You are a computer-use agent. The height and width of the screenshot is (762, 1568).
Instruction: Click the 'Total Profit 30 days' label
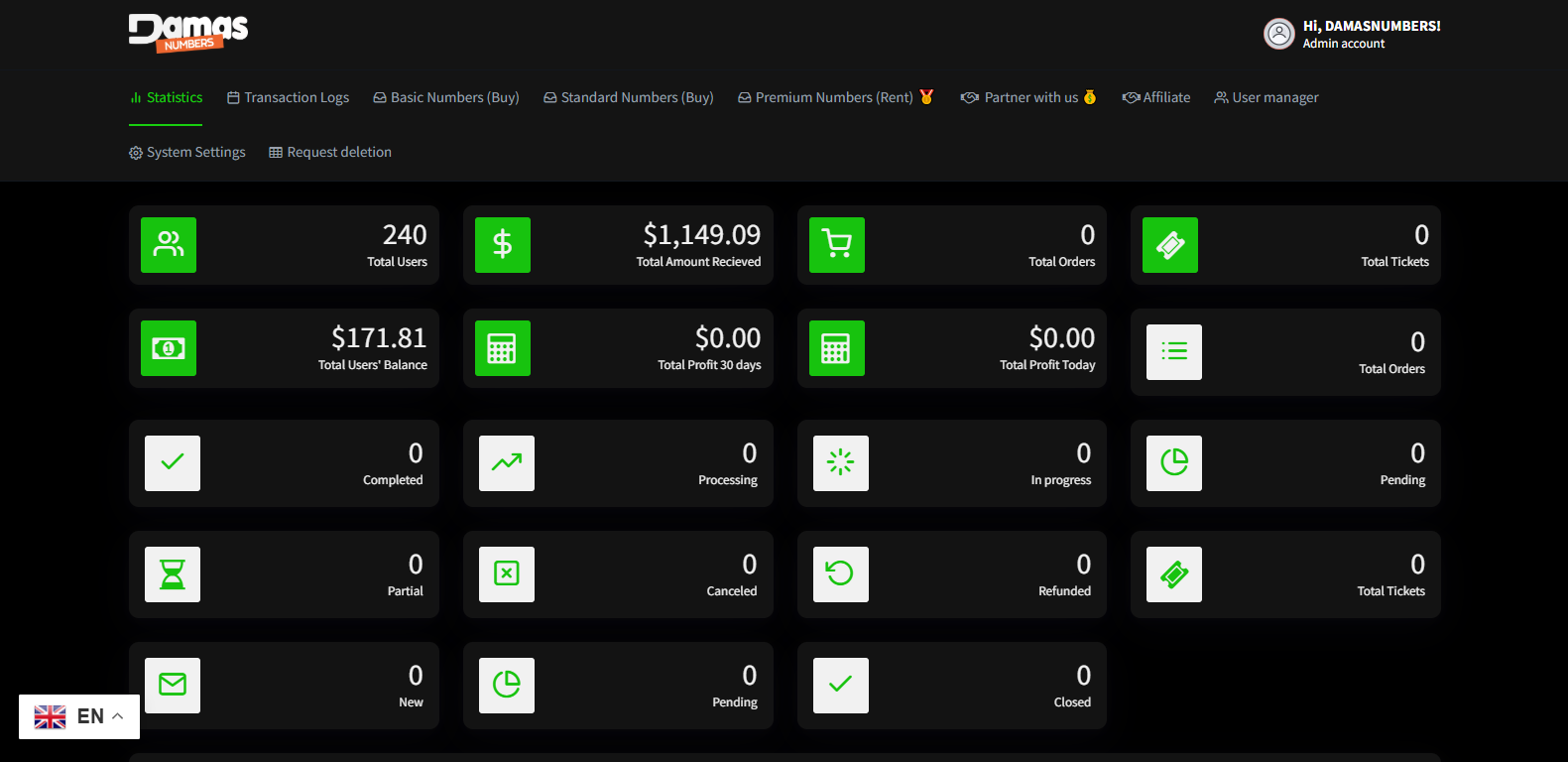point(709,365)
